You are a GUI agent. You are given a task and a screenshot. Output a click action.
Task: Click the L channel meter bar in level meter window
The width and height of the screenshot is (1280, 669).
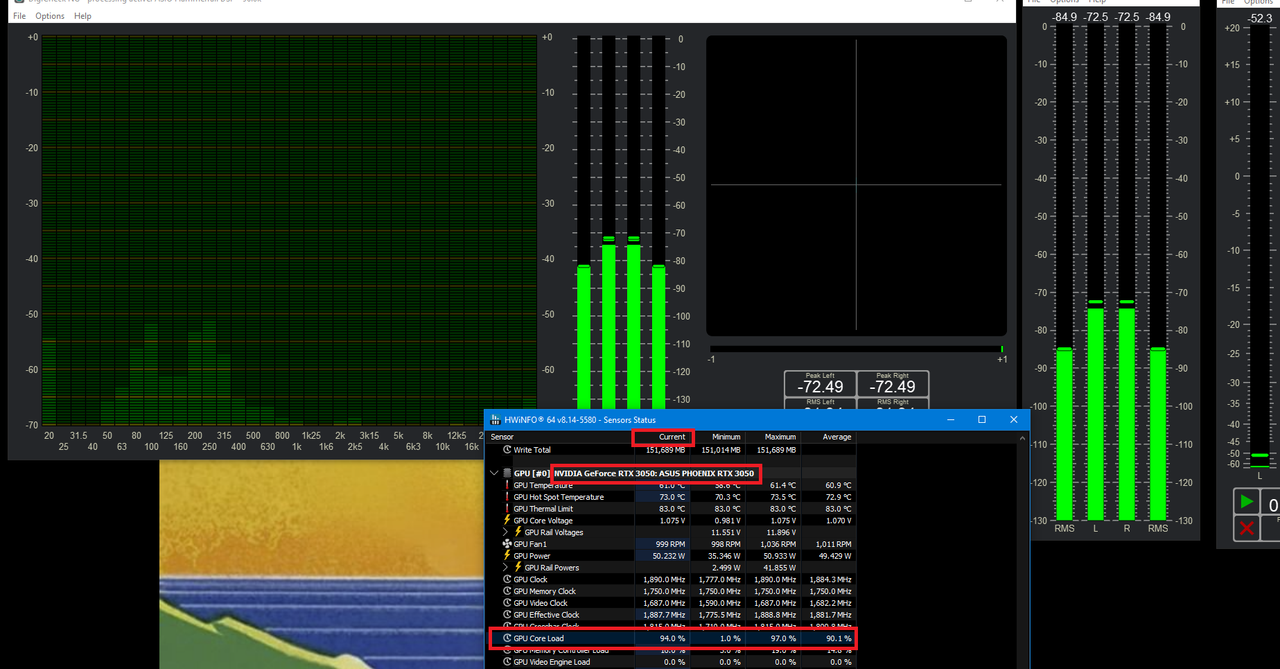click(x=1095, y=272)
